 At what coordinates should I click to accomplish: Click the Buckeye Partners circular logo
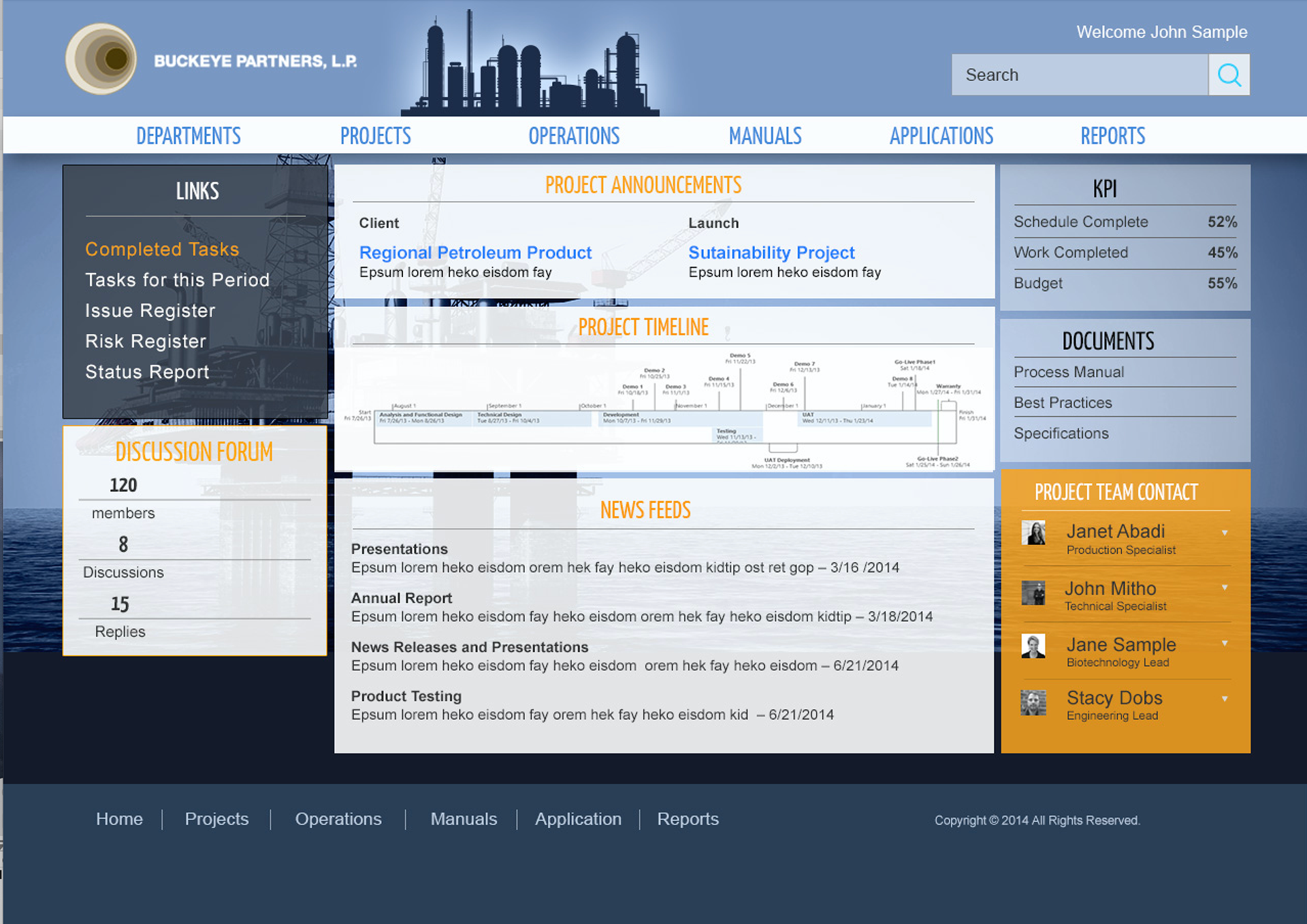point(101,59)
